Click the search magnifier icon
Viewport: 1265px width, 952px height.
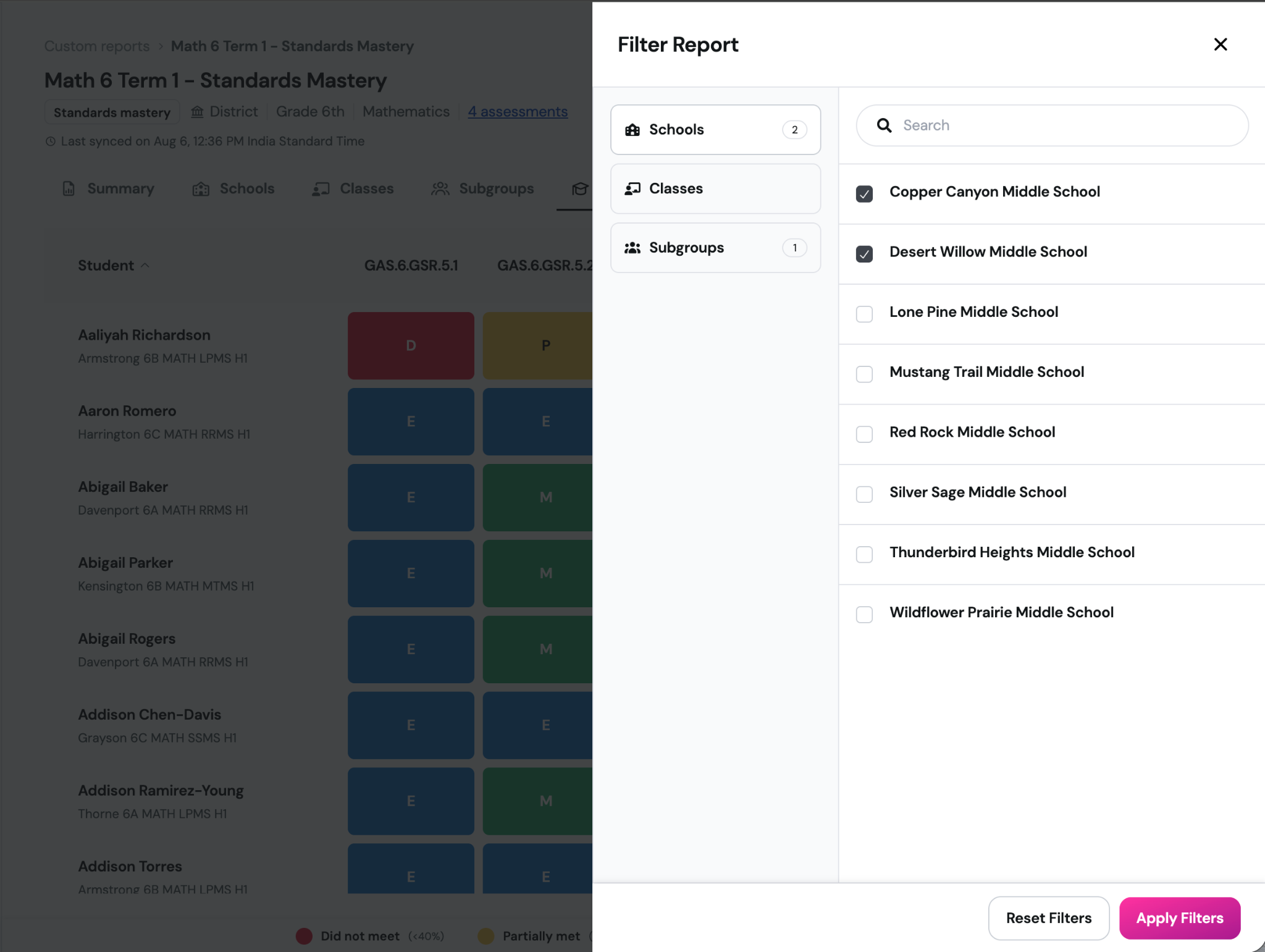tap(884, 125)
